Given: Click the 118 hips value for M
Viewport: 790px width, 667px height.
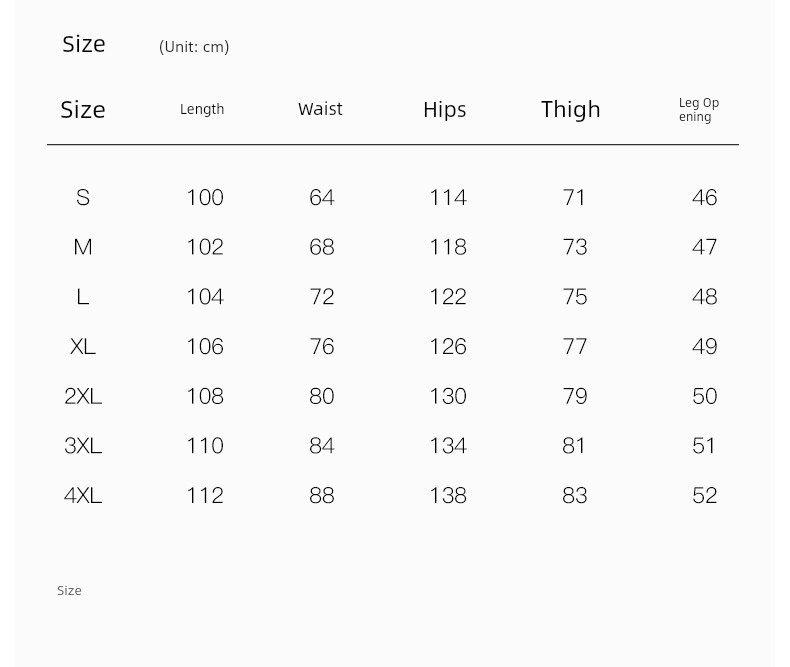Looking at the screenshot, I should [x=448, y=247].
